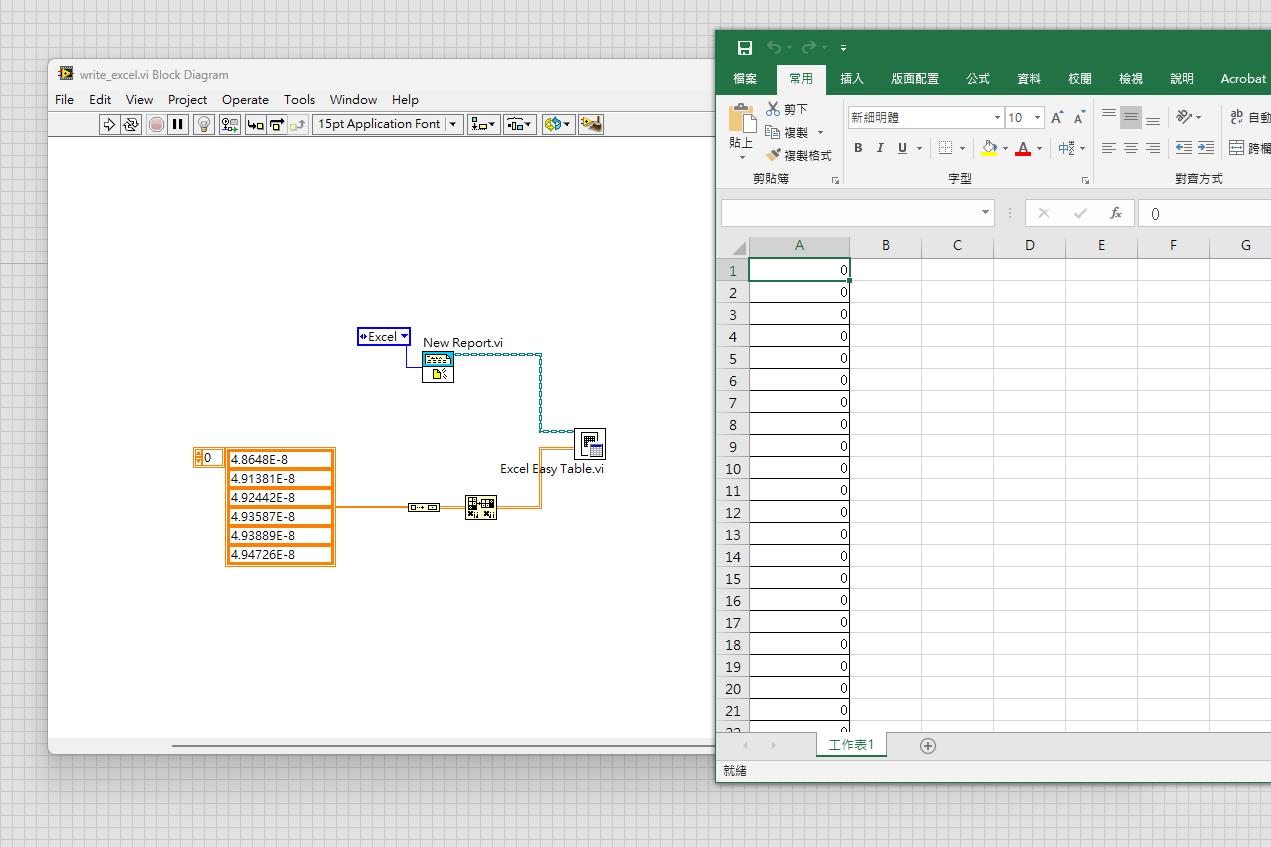Click the New Report.vi node icon
The width and height of the screenshot is (1271, 847).
[437, 367]
